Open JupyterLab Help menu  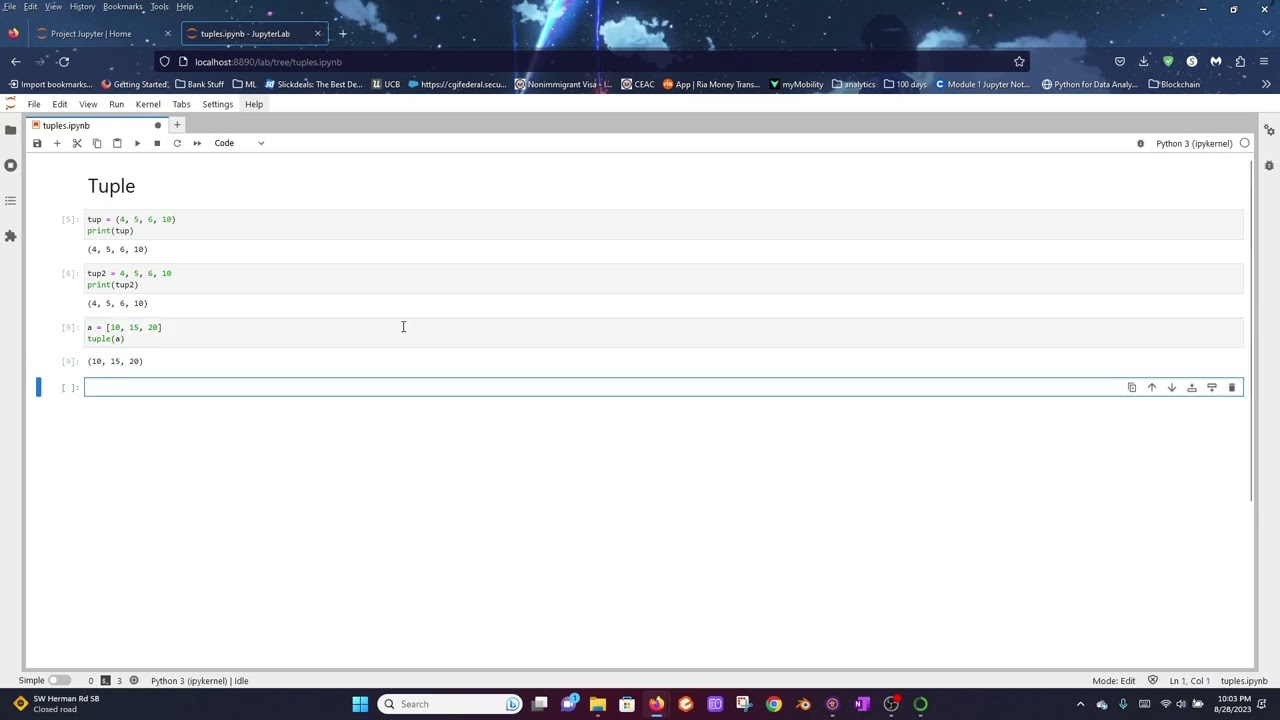point(254,104)
